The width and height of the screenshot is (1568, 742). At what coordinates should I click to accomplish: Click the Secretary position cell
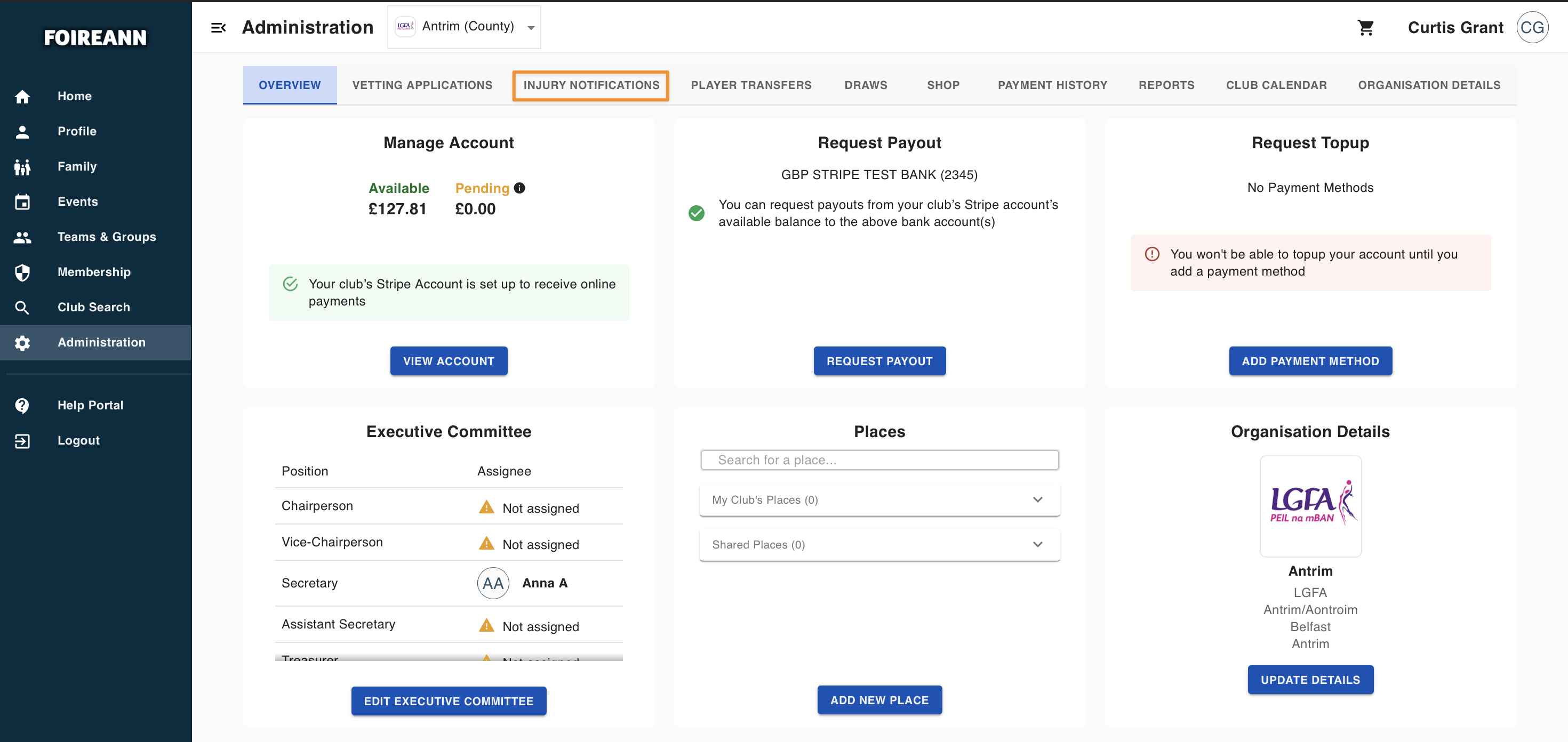click(x=309, y=583)
